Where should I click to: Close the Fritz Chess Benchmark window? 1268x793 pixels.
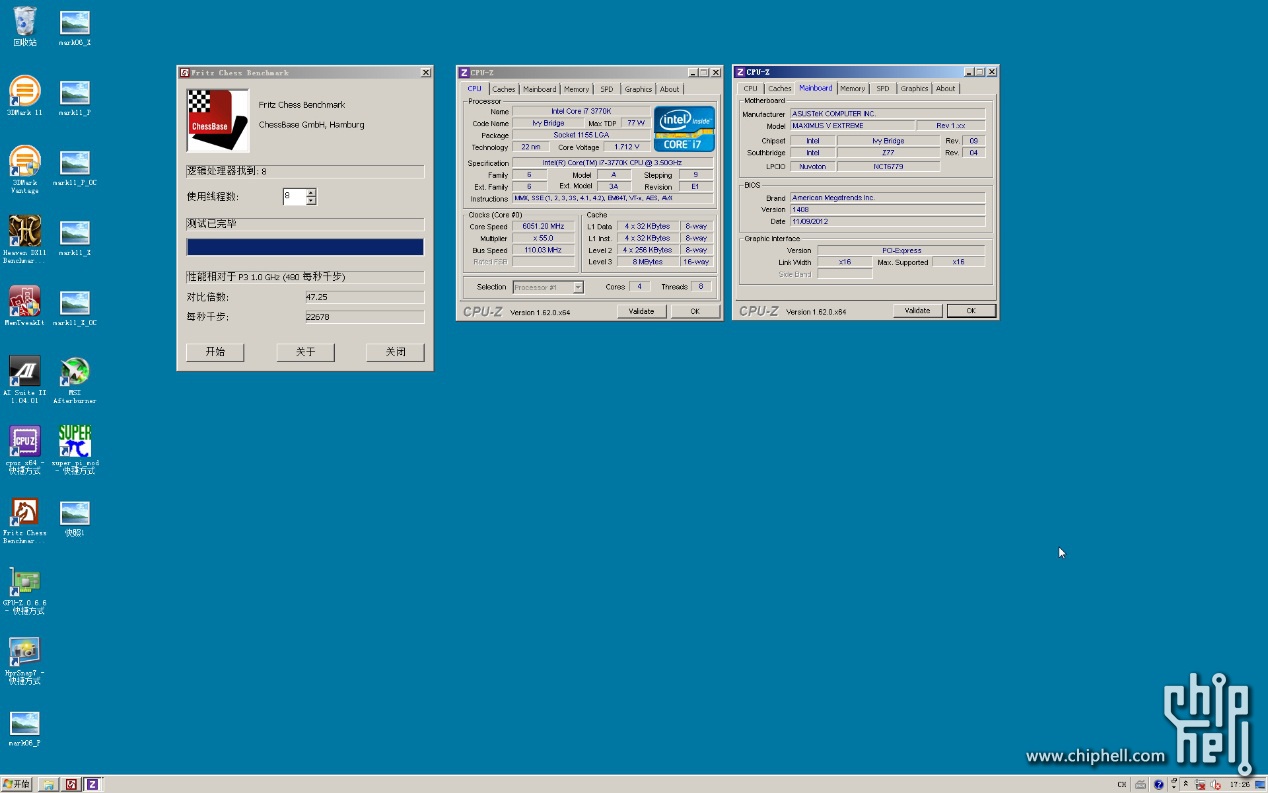pos(426,73)
